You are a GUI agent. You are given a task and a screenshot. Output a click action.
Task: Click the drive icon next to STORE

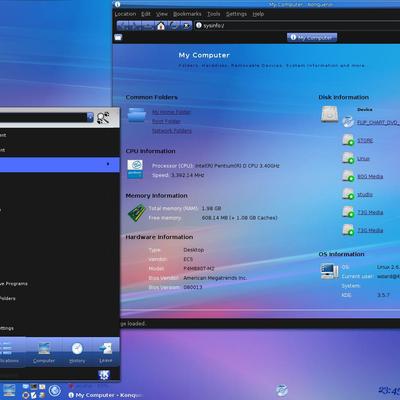tap(348, 140)
